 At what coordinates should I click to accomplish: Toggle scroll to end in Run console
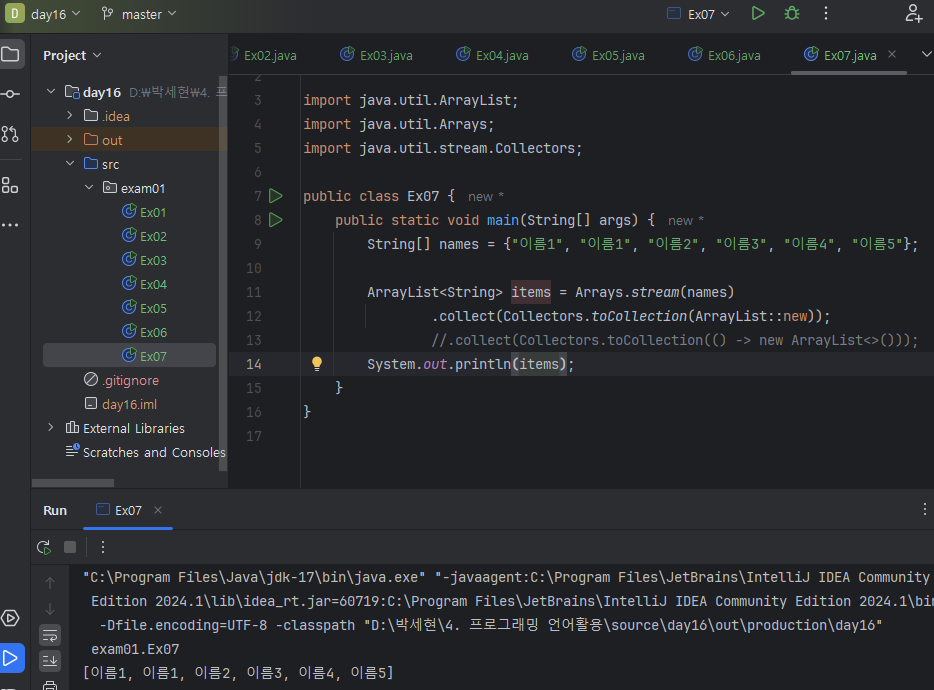pyautogui.click(x=50, y=660)
